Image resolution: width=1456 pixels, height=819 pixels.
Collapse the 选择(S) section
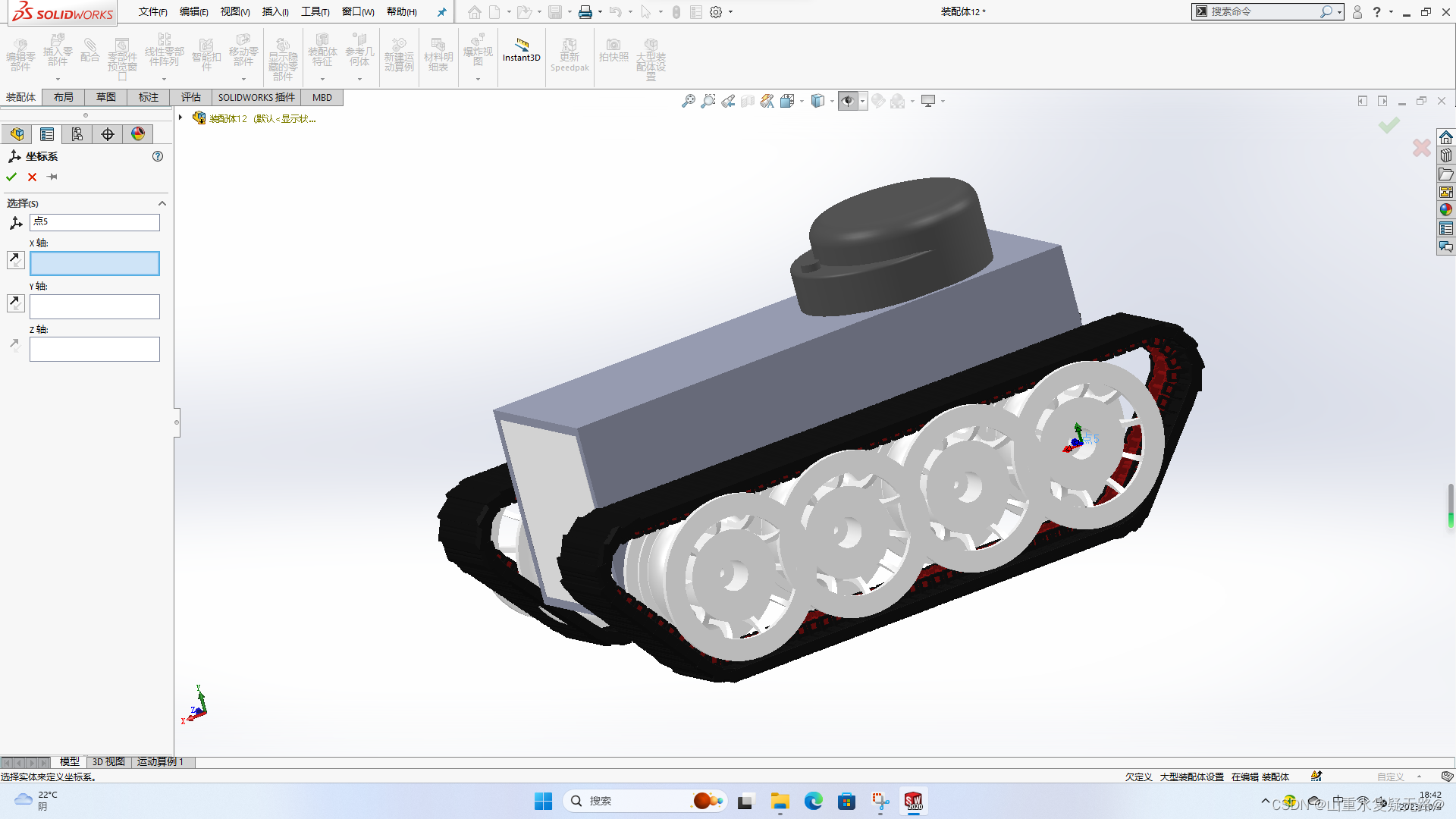click(162, 203)
